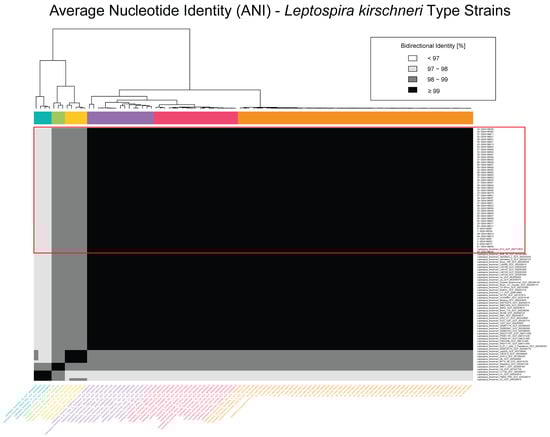Click the white '< 97' legend swatch
The width and height of the screenshot is (550, 437).
[413, 58]
